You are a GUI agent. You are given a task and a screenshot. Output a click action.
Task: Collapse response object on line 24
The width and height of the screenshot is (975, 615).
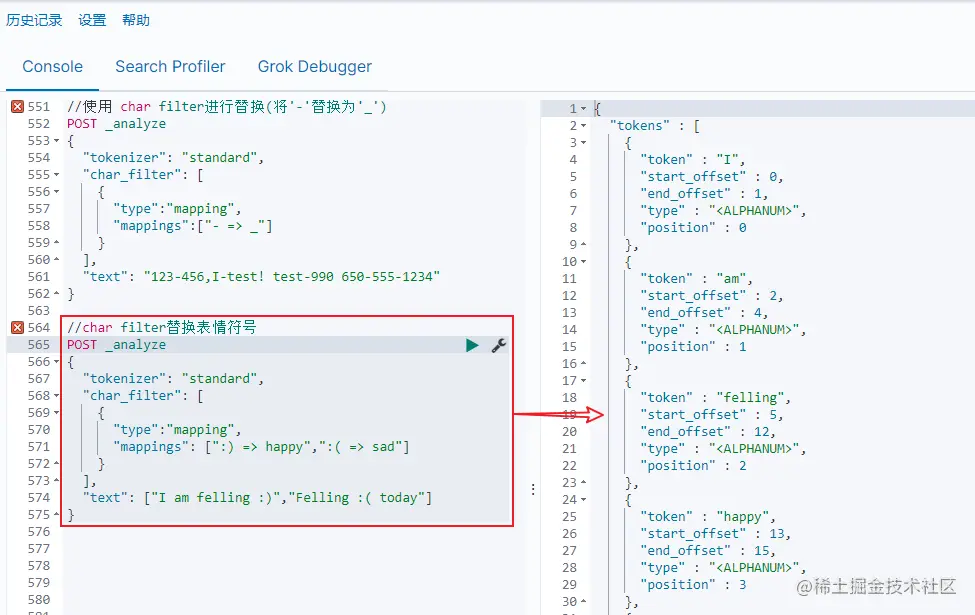(x=583, y=499)
